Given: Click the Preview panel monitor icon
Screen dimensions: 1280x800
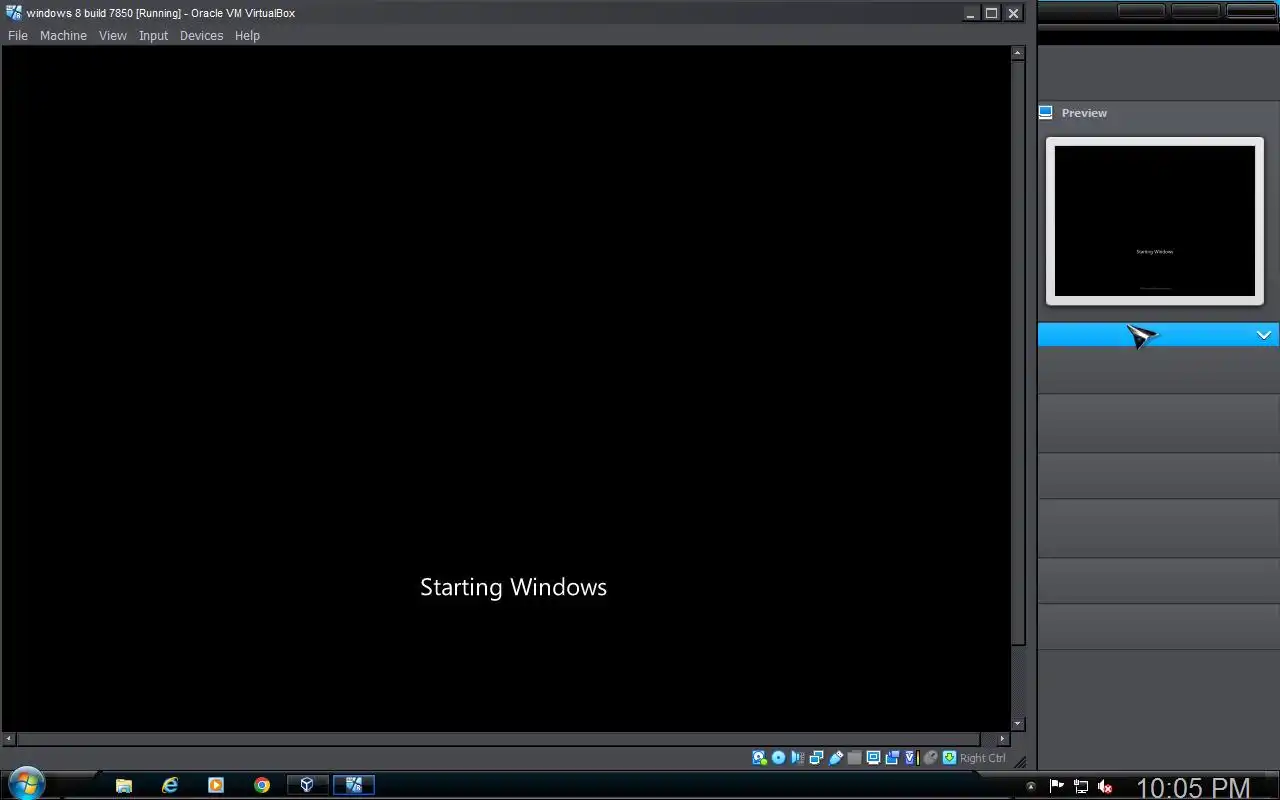Looking at the screenshot, I should (1046, 112).
